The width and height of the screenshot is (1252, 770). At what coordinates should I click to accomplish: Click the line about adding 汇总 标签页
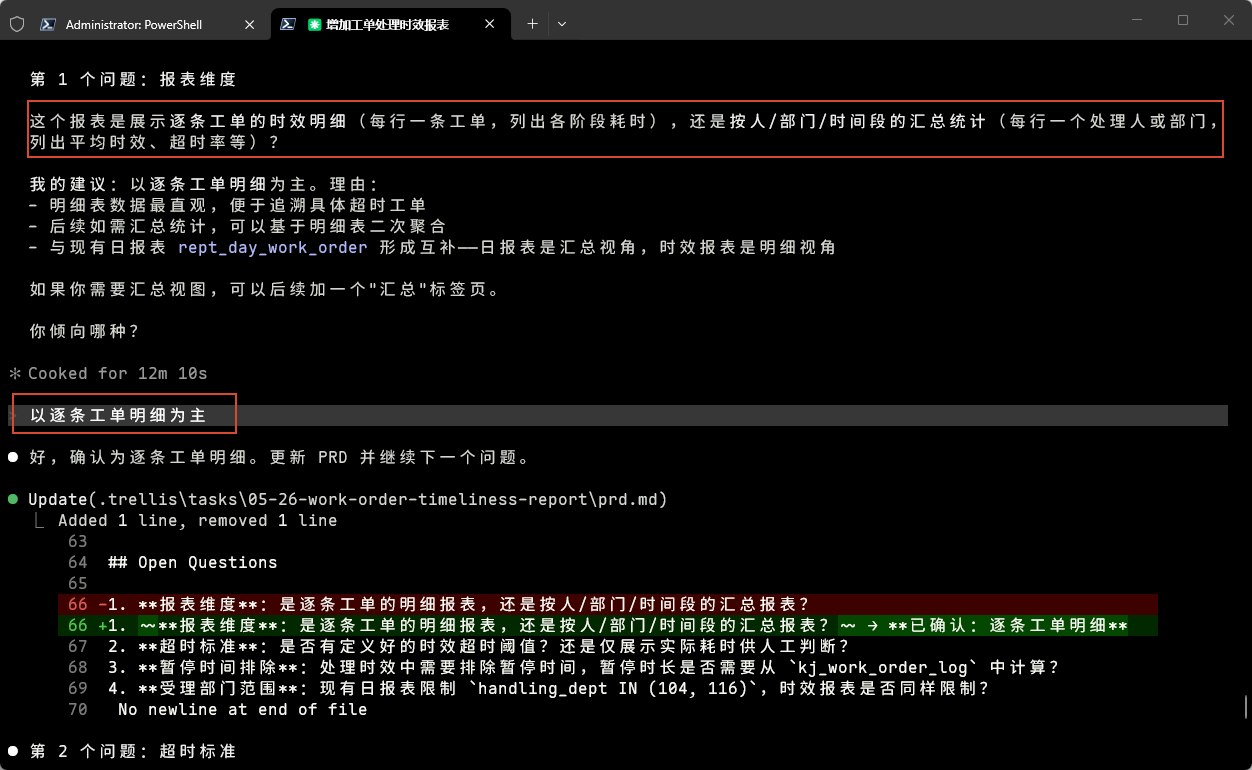[x=264, y=290]
